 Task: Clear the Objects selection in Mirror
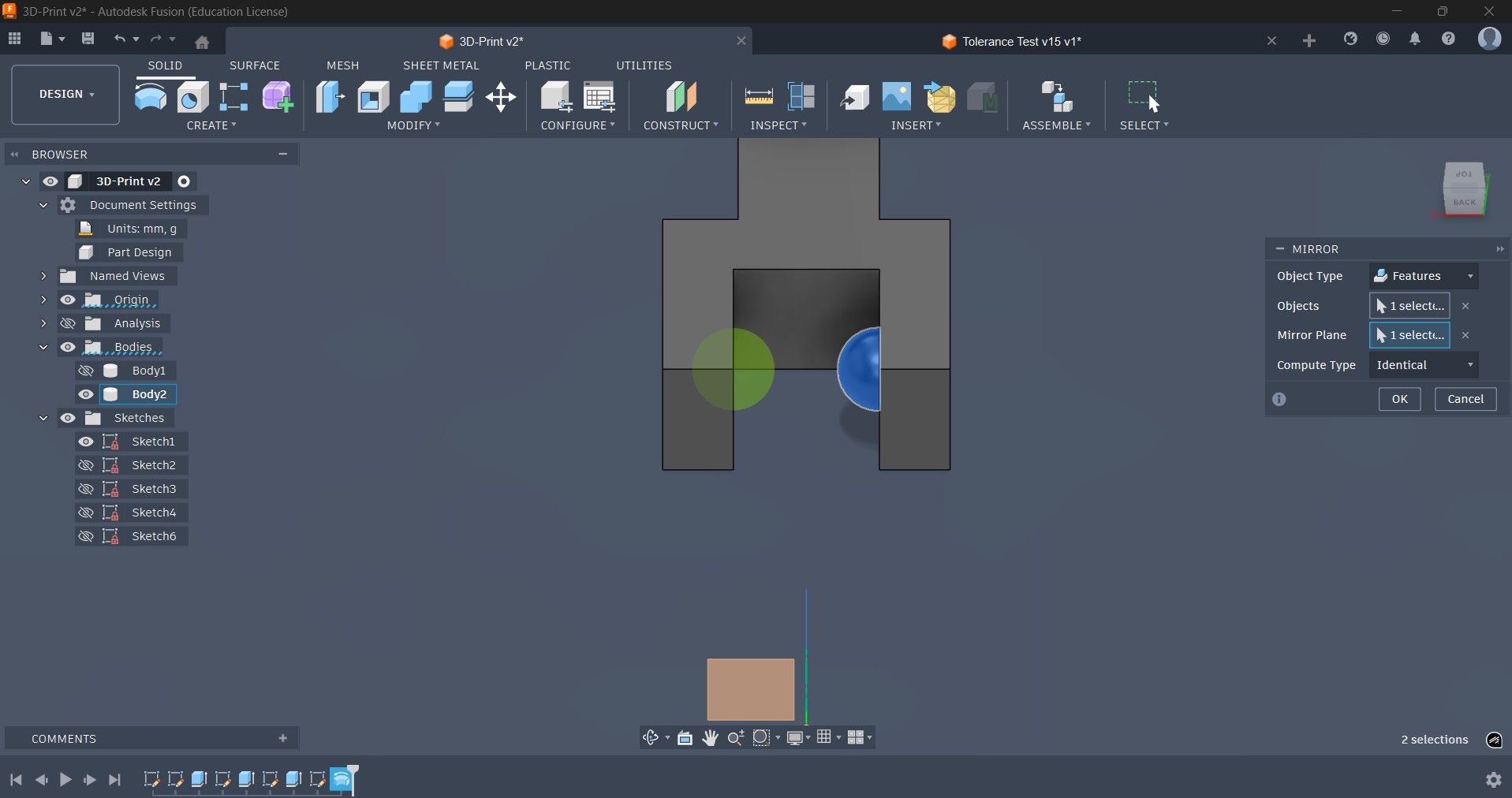tap(1465, 306)
